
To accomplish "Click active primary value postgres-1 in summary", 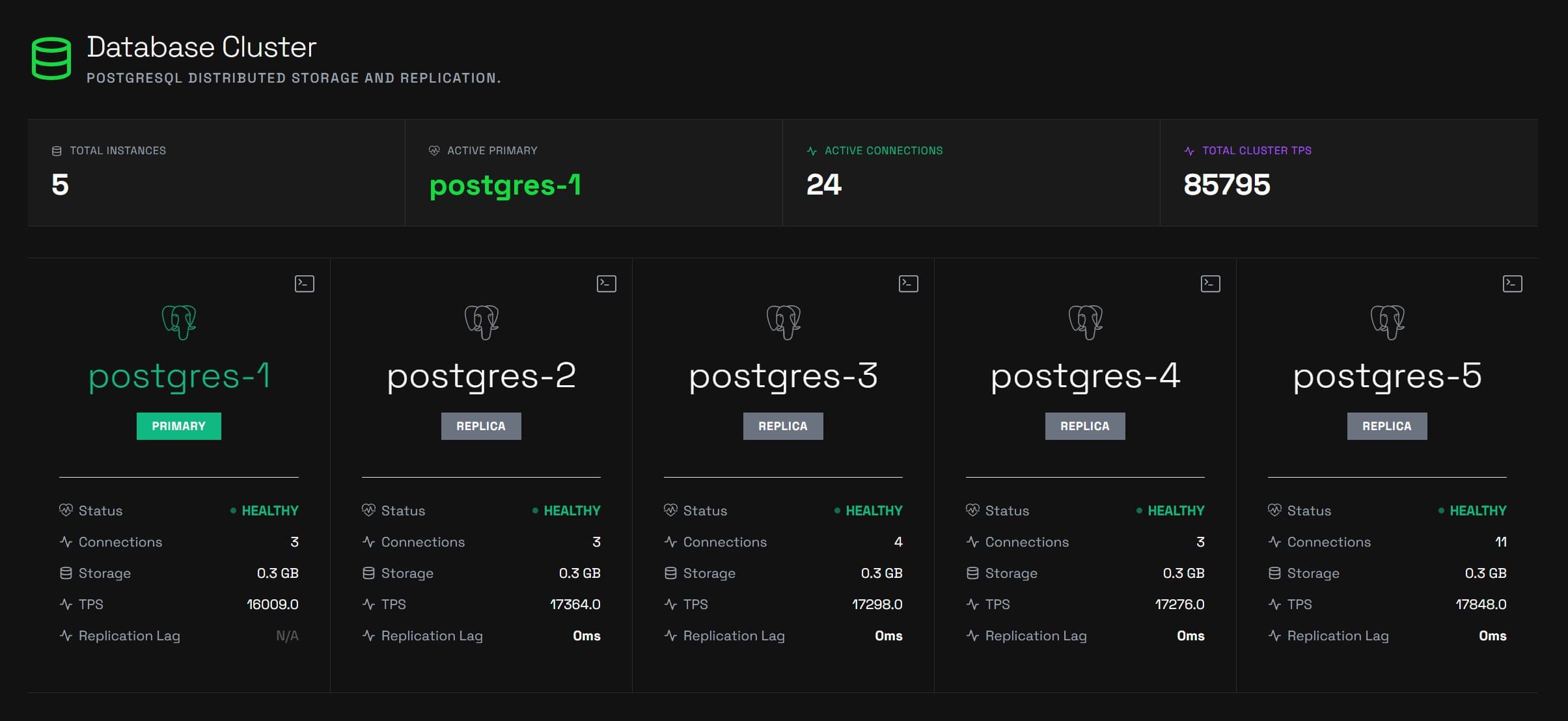I will click(505, 186).
